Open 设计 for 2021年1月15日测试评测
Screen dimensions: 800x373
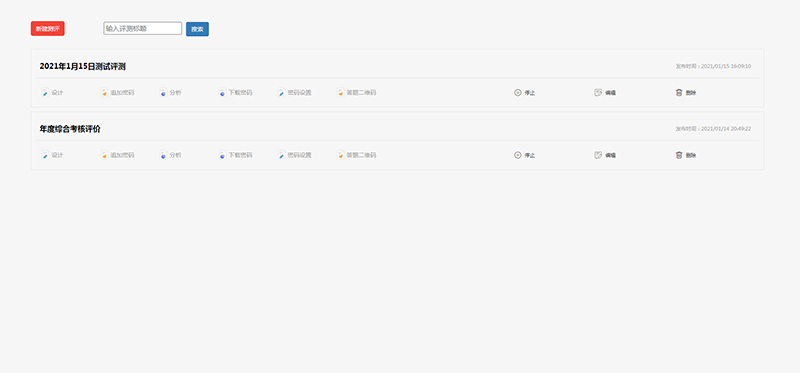52,93
